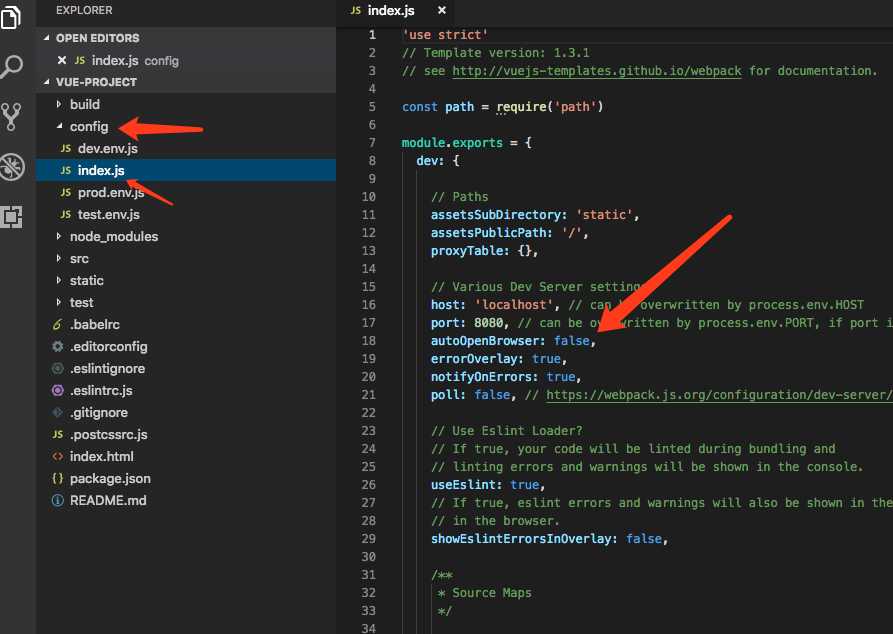Click the braces icon of package.json

click(58, 478)
